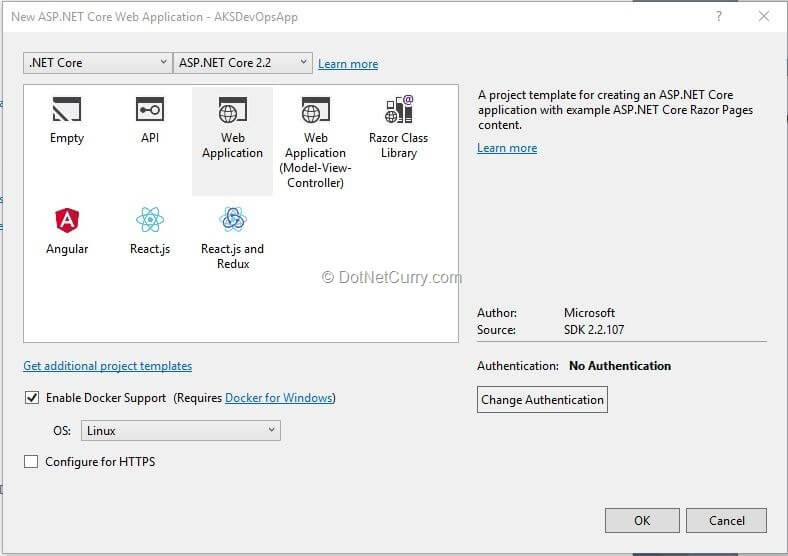Viewport: 788px width, 556px height.
Task: Click the help question mark icon
Action: [719, 16]
